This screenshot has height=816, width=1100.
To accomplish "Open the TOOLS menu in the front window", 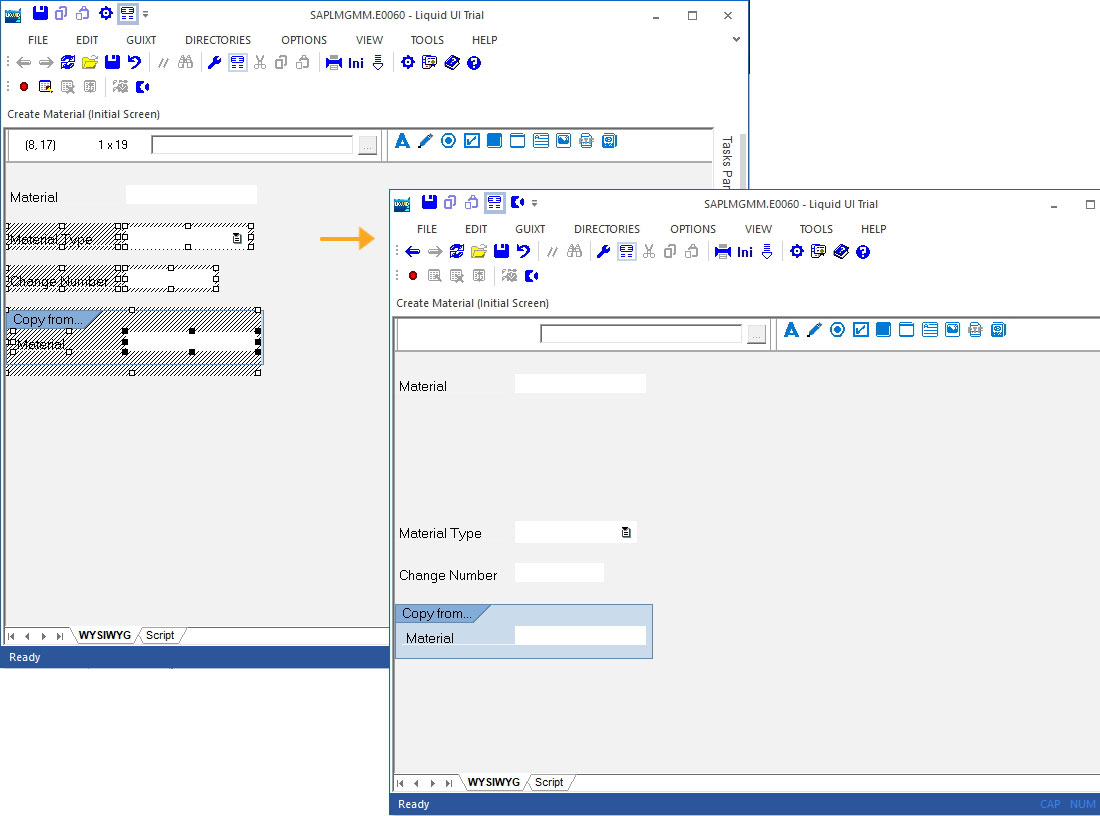I will tap(816, 229).
